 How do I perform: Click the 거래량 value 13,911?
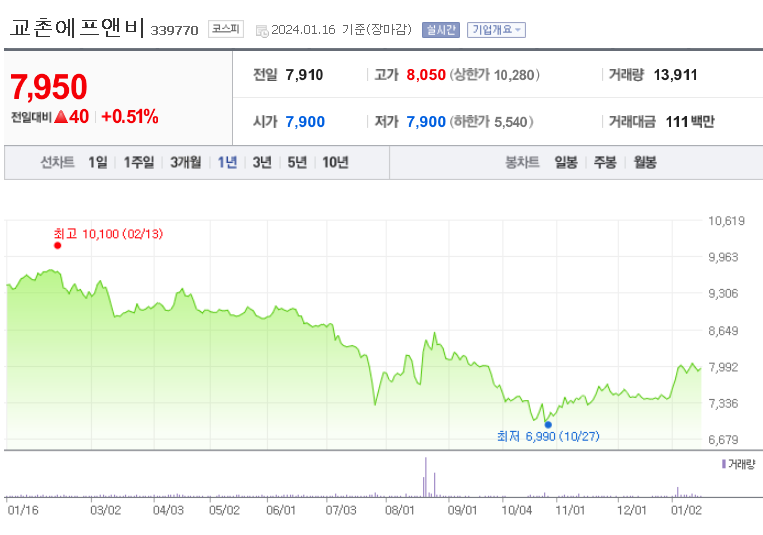point(675,75)
